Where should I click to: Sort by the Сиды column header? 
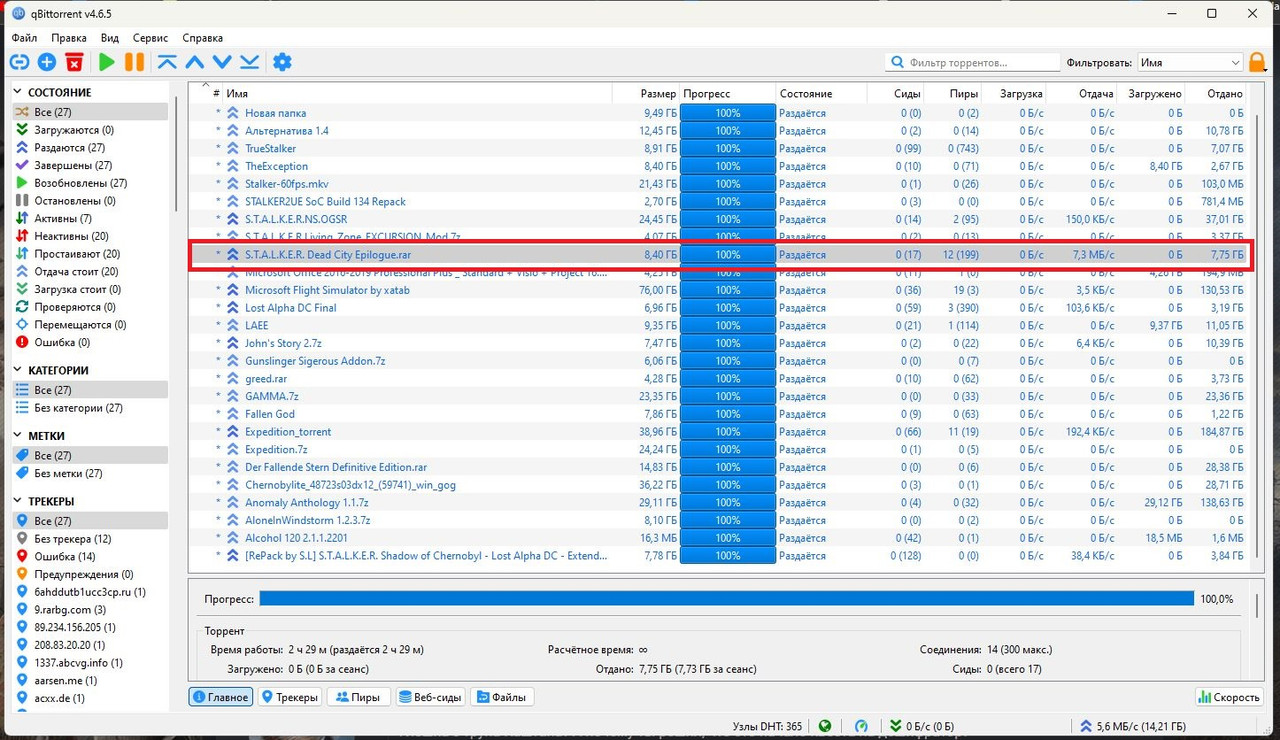coord(896,93)
